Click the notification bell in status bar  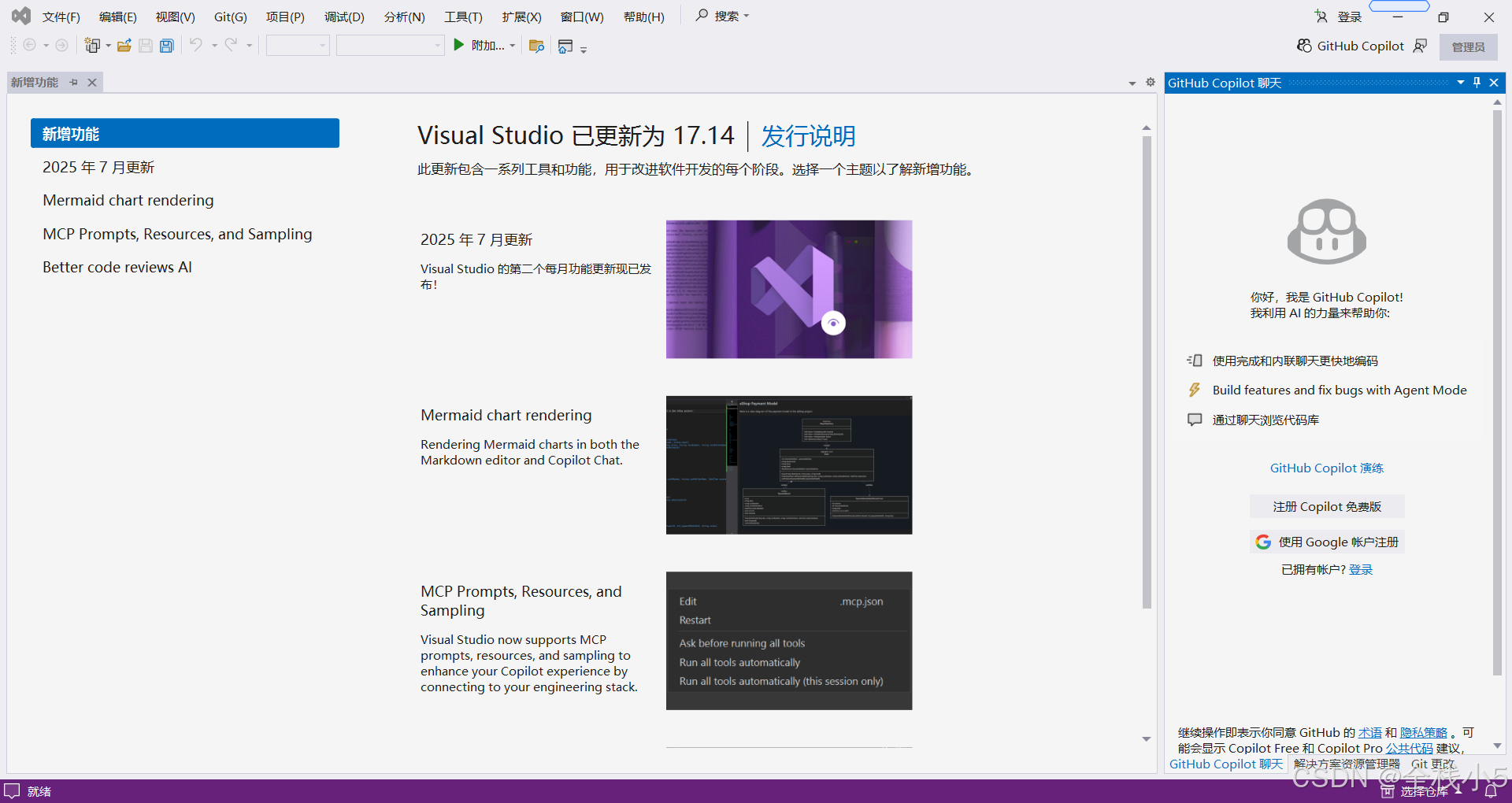[x=1491, y=791]
